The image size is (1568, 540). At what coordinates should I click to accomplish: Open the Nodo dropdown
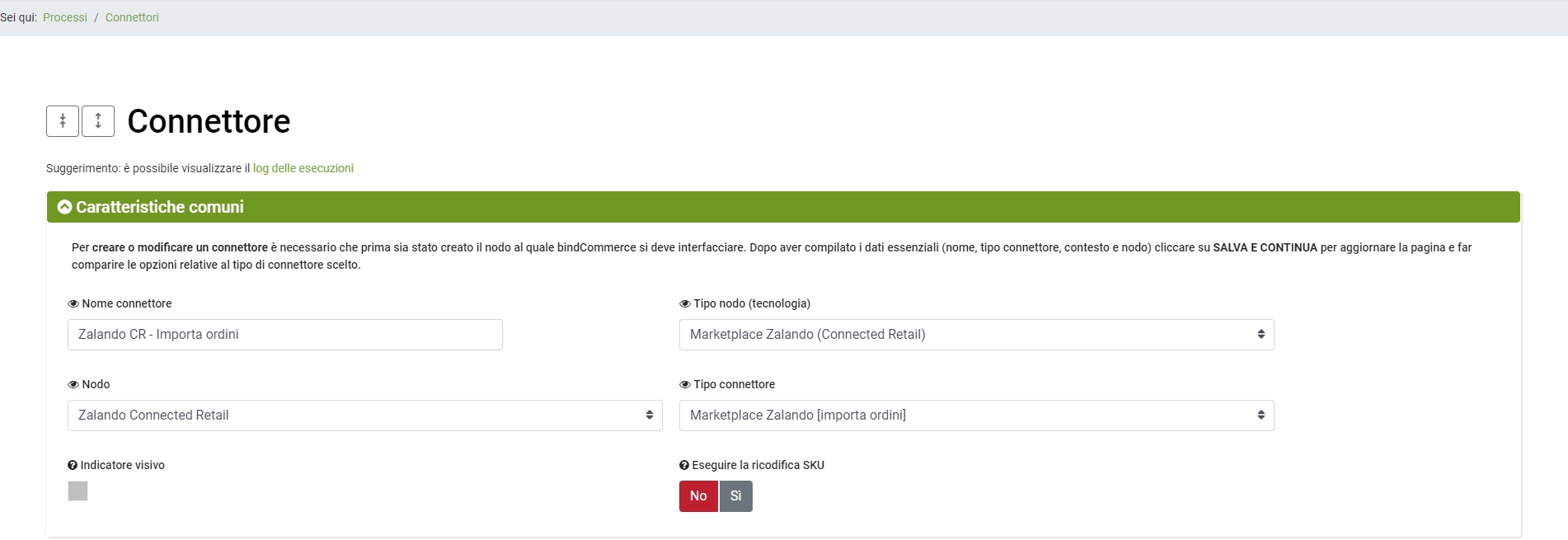pyautogui.click(x=364, y=416)
